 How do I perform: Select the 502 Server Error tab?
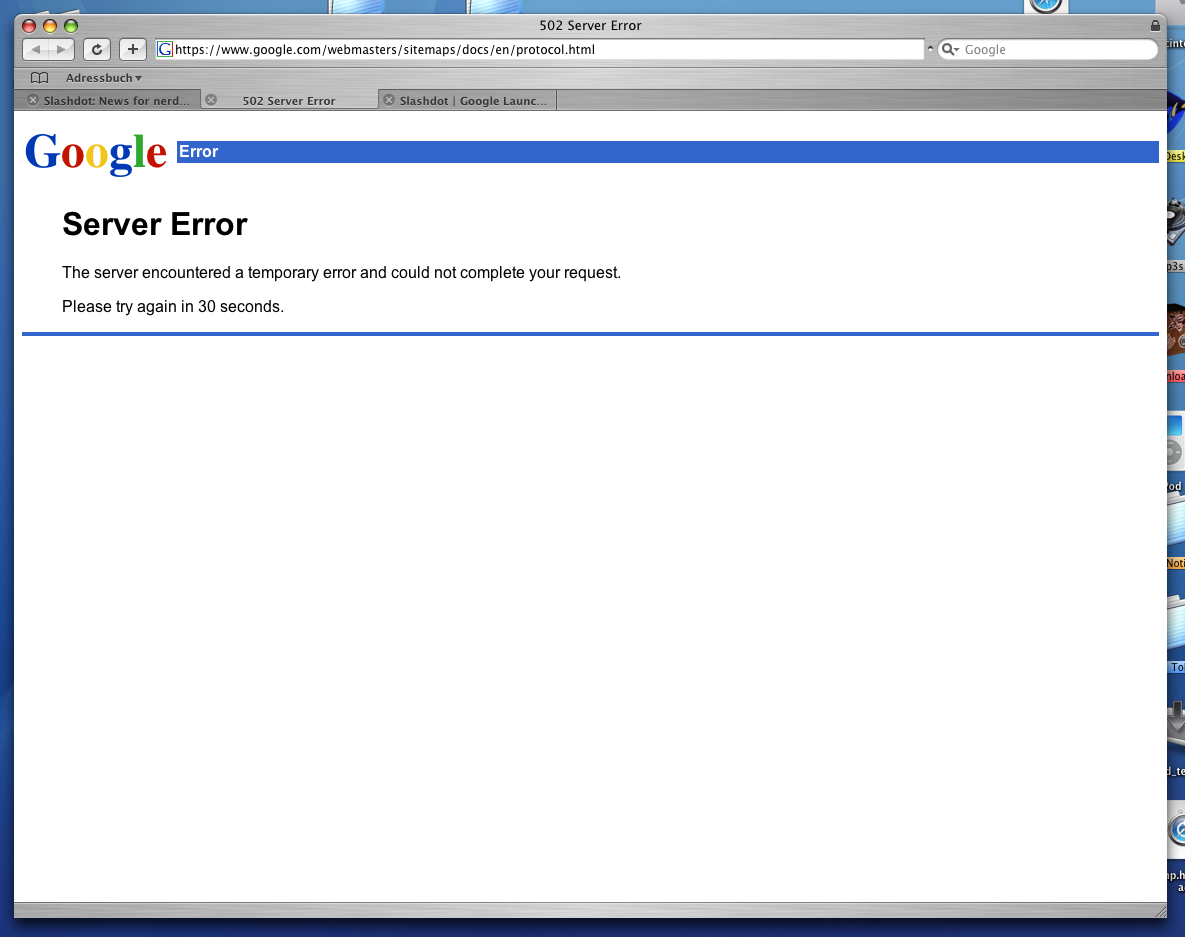(289, 101)
